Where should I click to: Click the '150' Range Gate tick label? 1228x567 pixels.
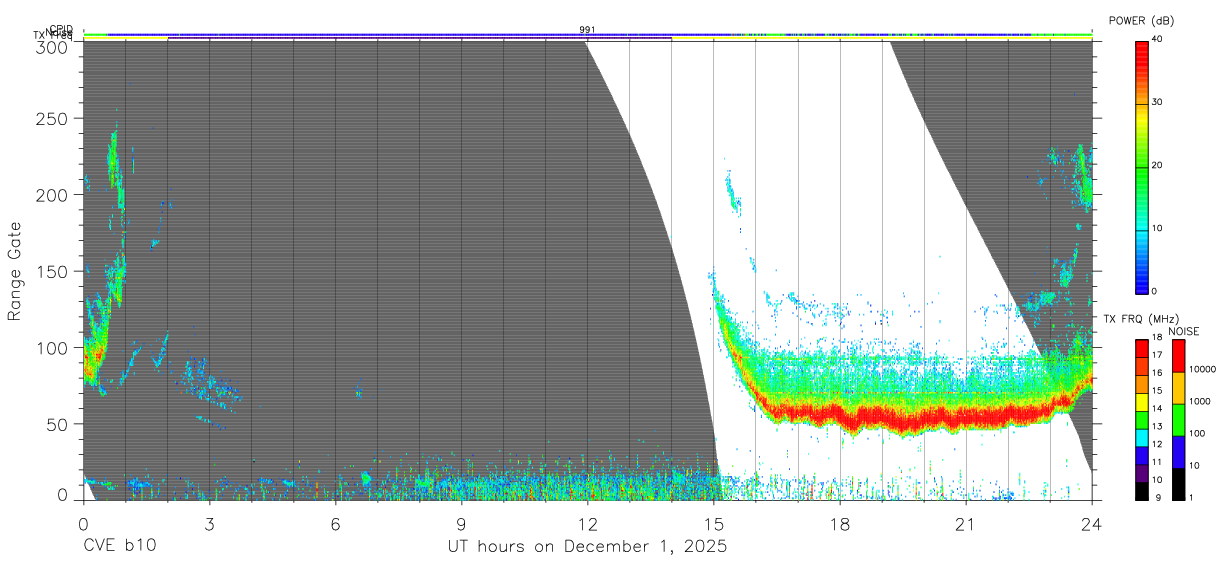(x=53, y=271)
